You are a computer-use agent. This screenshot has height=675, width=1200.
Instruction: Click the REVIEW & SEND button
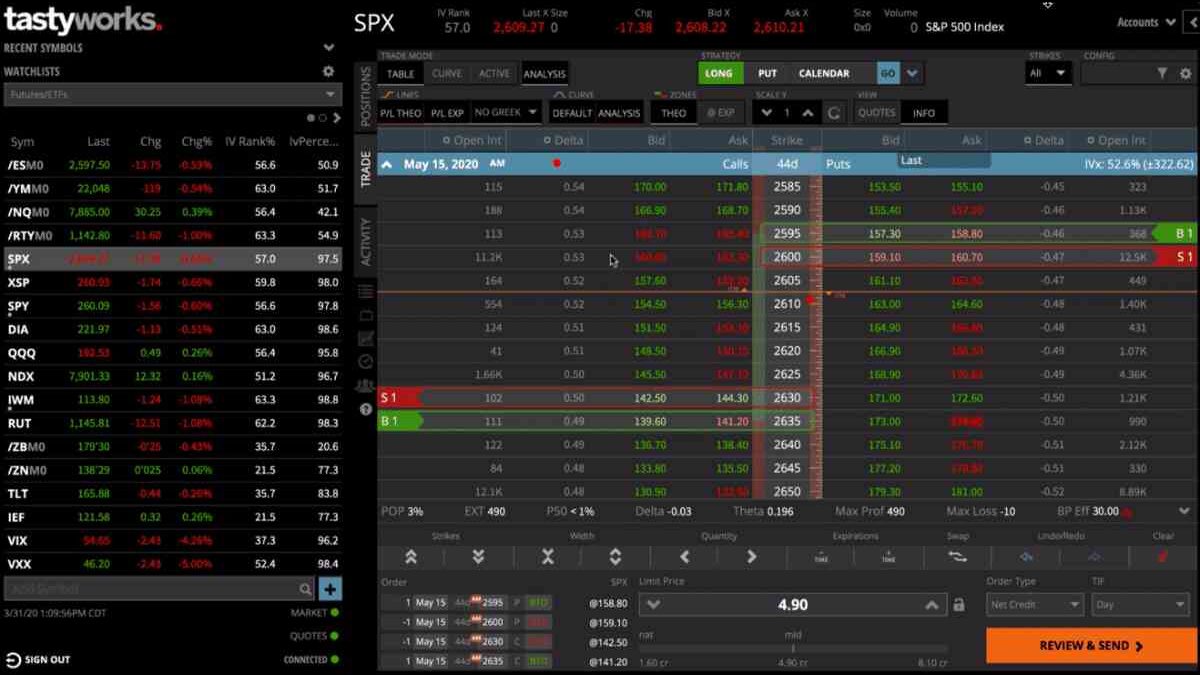[1090, 645]
